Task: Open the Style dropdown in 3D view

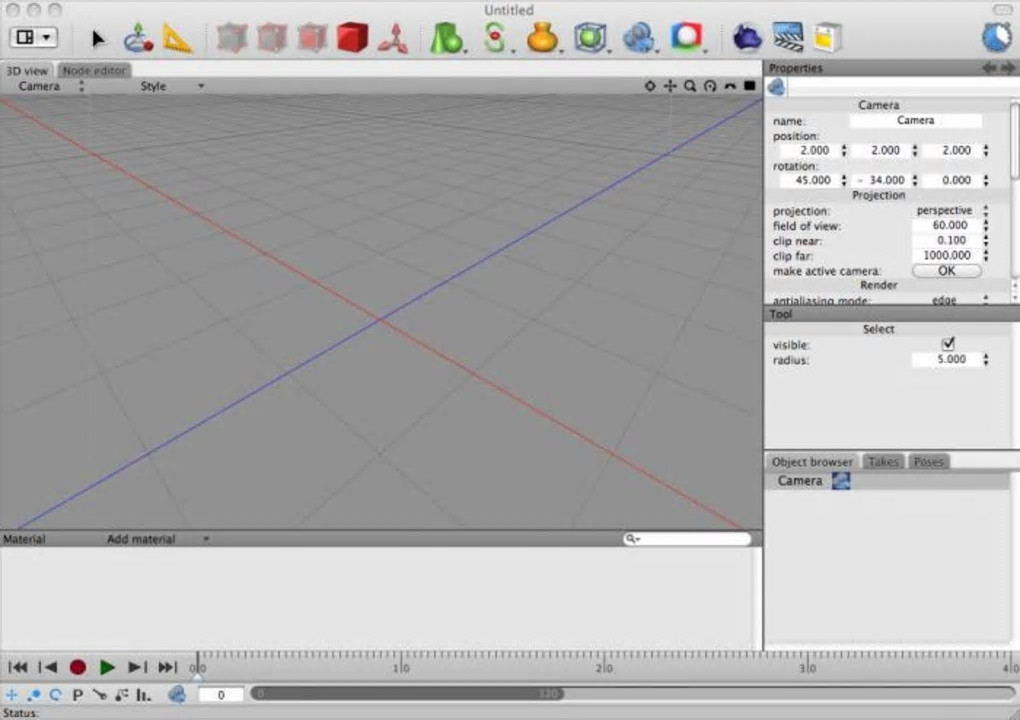Action: pyautogui.click(x=171, y=86)
